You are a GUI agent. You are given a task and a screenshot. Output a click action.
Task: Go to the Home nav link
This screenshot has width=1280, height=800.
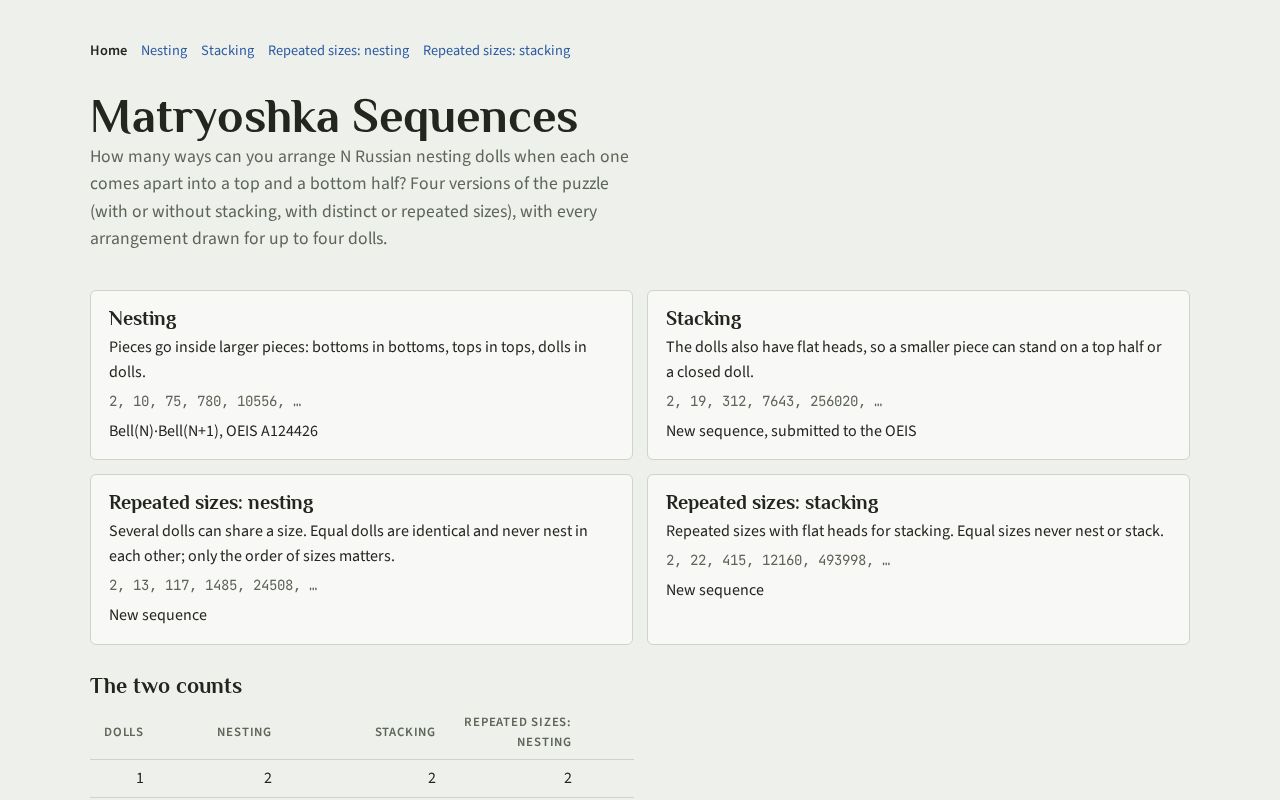click(108, 50)
